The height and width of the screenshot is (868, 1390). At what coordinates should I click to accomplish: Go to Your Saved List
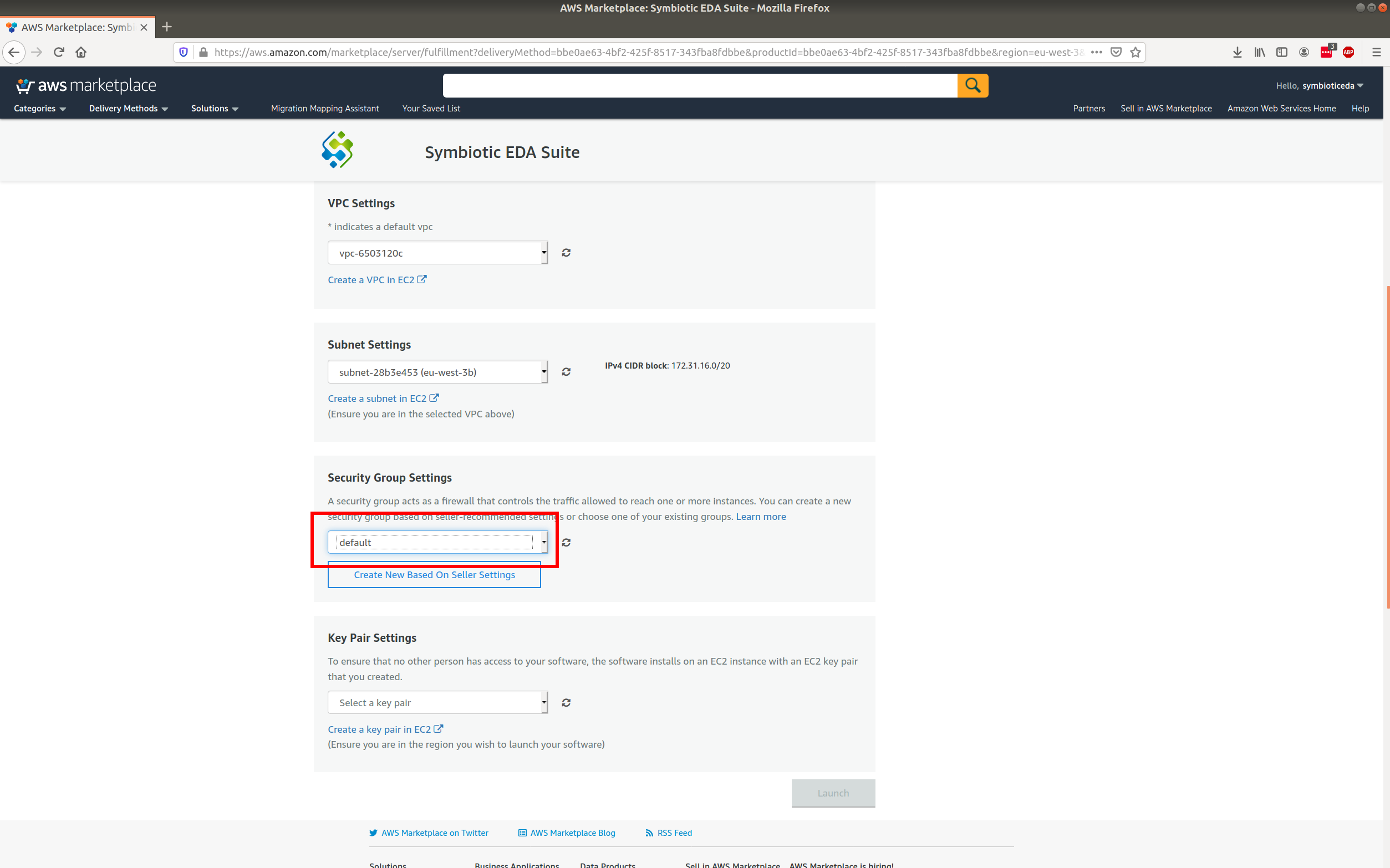click(431, 109)
